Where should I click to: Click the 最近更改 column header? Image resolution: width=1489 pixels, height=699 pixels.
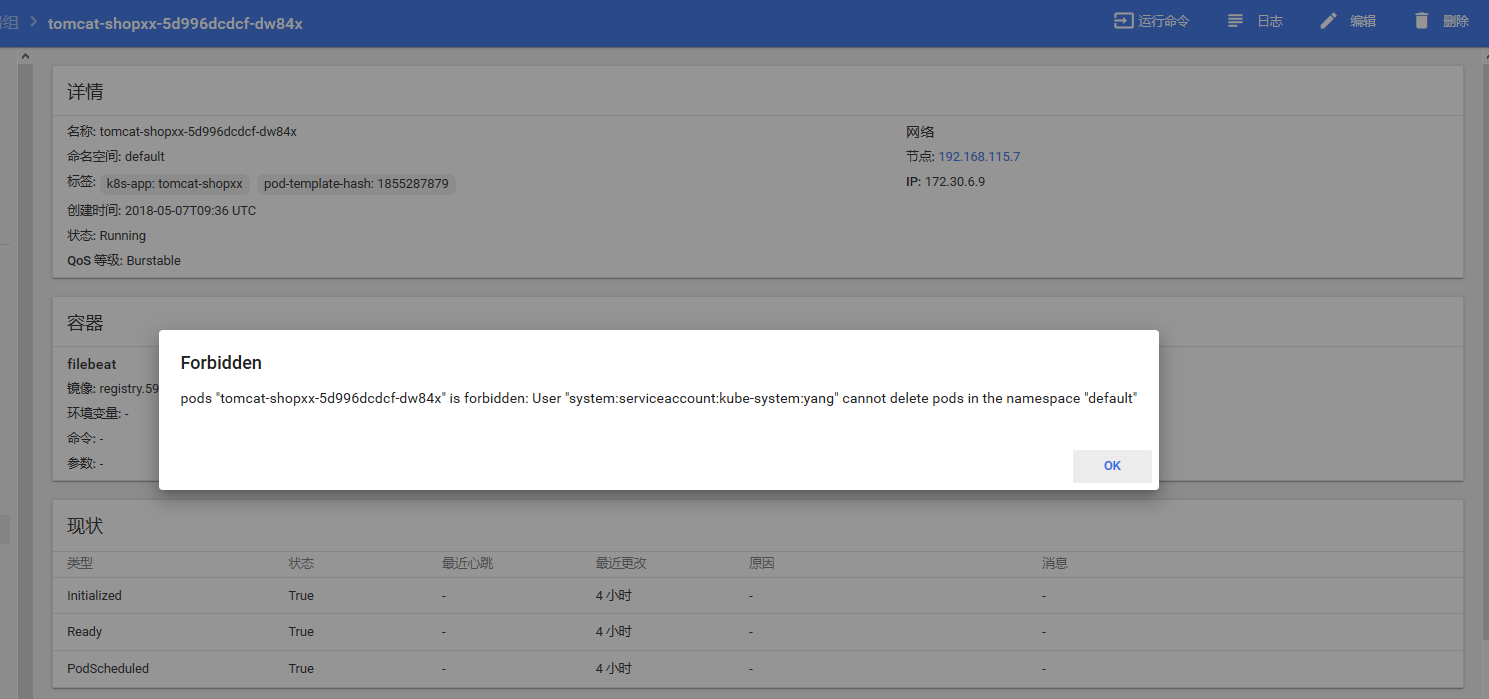pos(621,564)
